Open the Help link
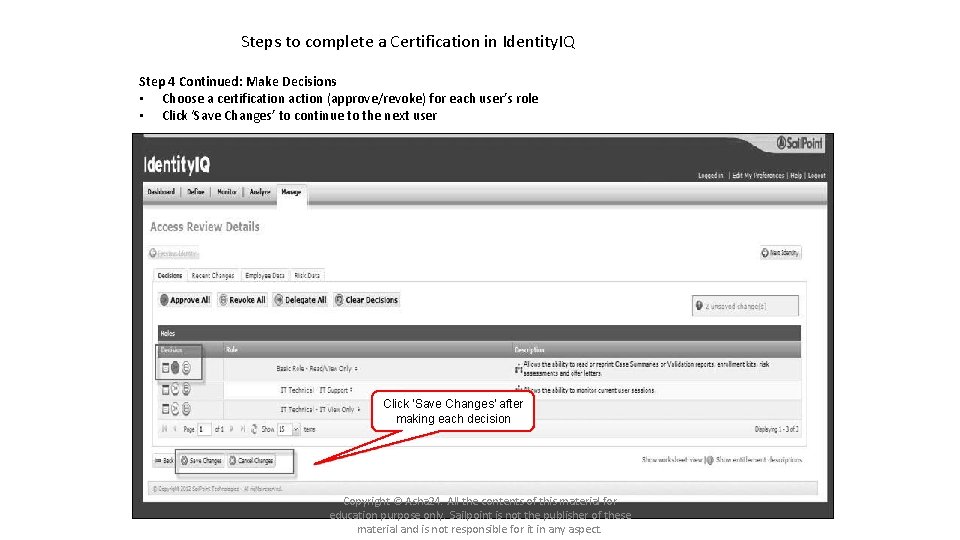This screenshot has height=540, width=960. [x=796, y=175]
